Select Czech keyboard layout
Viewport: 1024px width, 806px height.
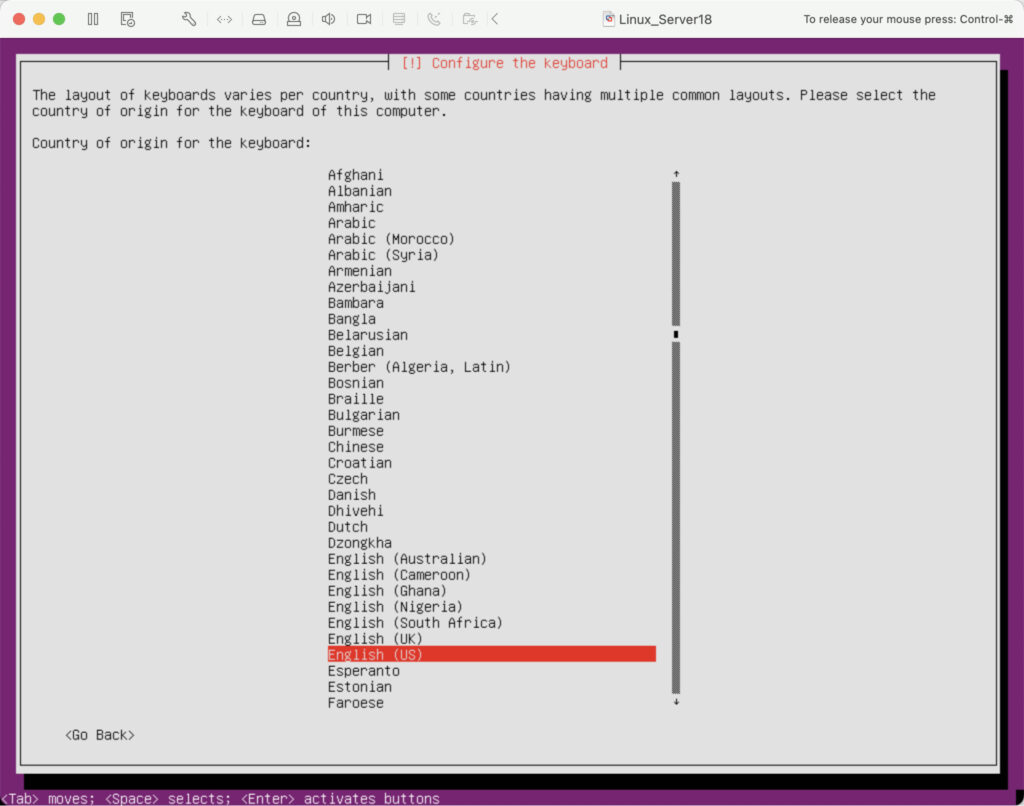pyautogui.click(x=491, y=479)
